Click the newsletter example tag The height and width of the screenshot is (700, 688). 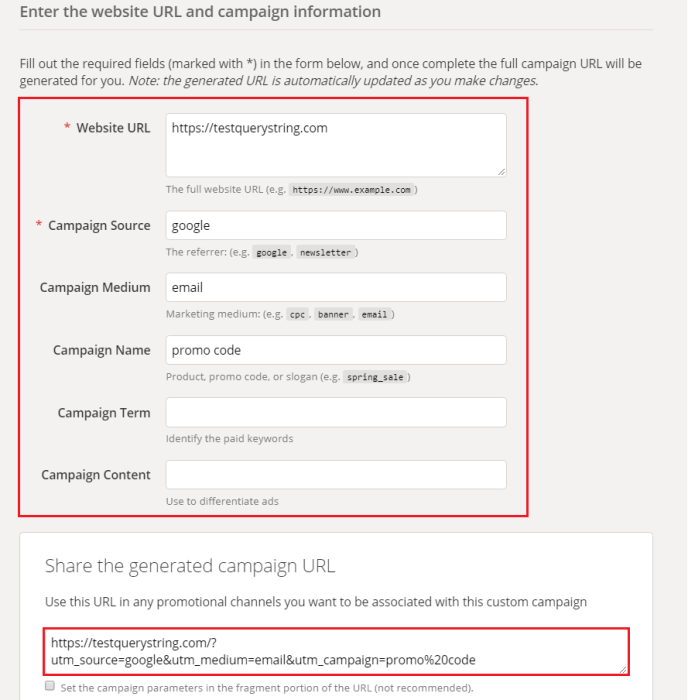(x=325, y=253)
